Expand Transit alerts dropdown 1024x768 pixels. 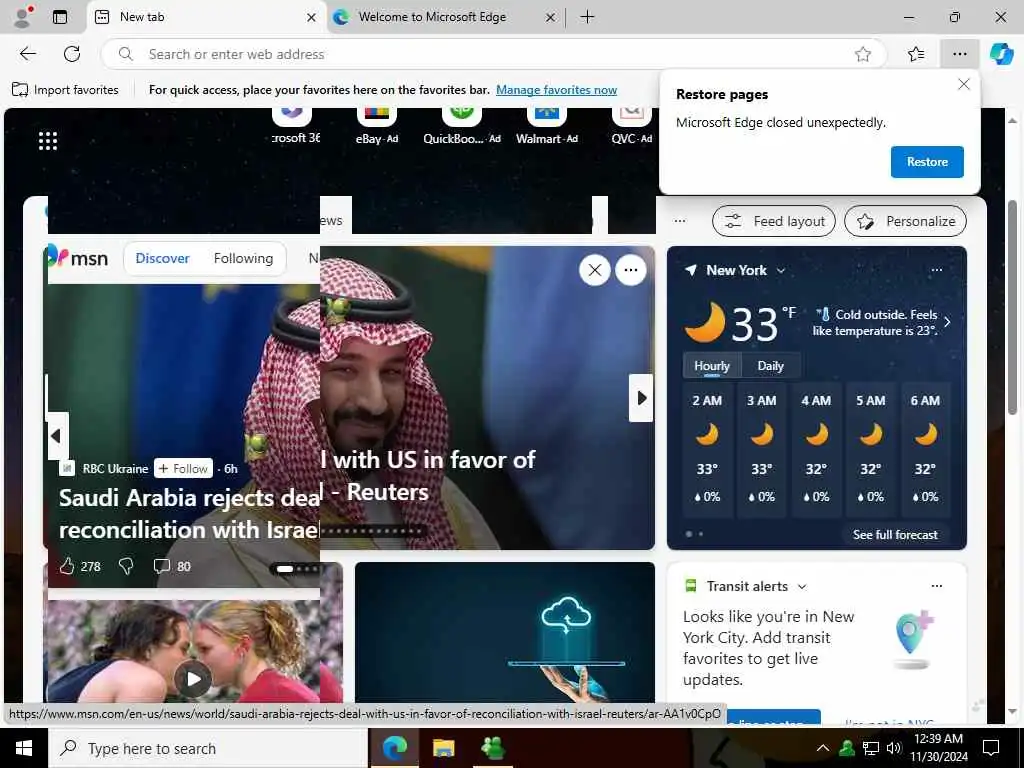click(802, 586)
